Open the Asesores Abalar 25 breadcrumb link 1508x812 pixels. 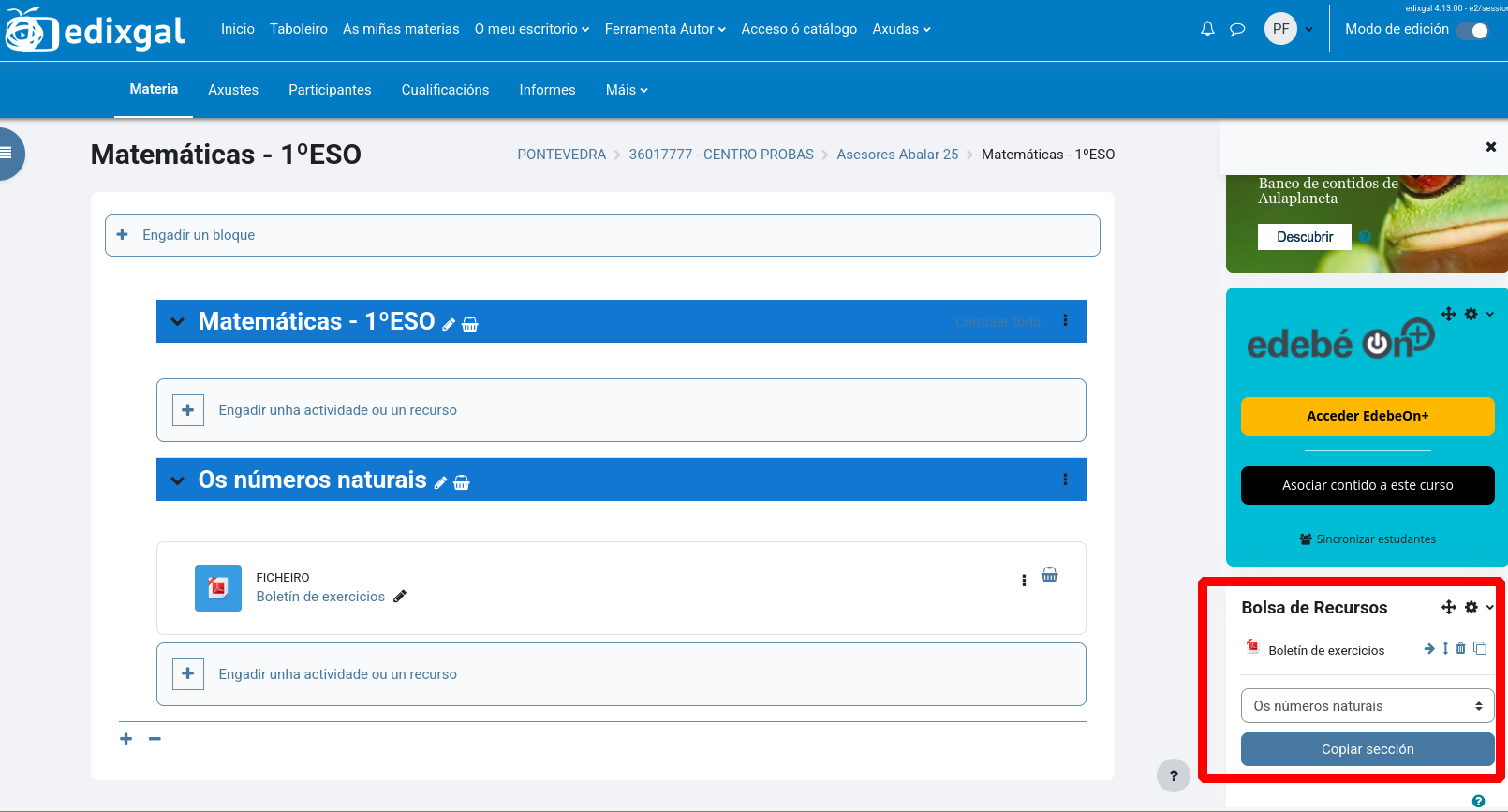897,155
